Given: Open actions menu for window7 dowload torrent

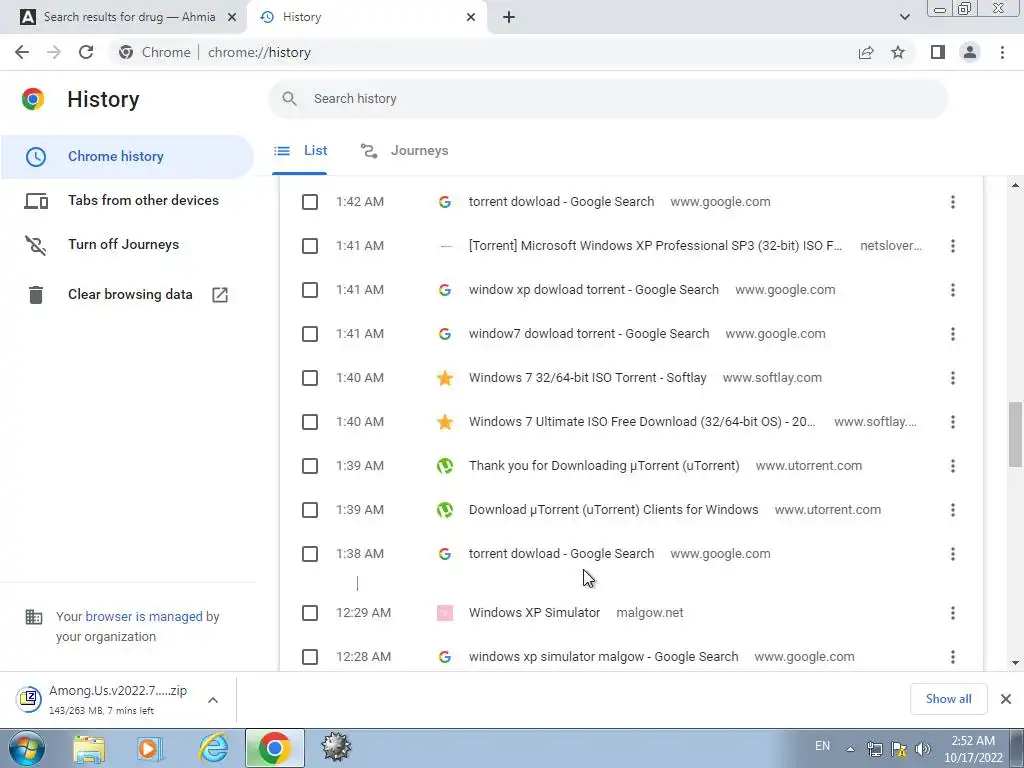Looking at the screenshot, I should [x=953, y=334].
